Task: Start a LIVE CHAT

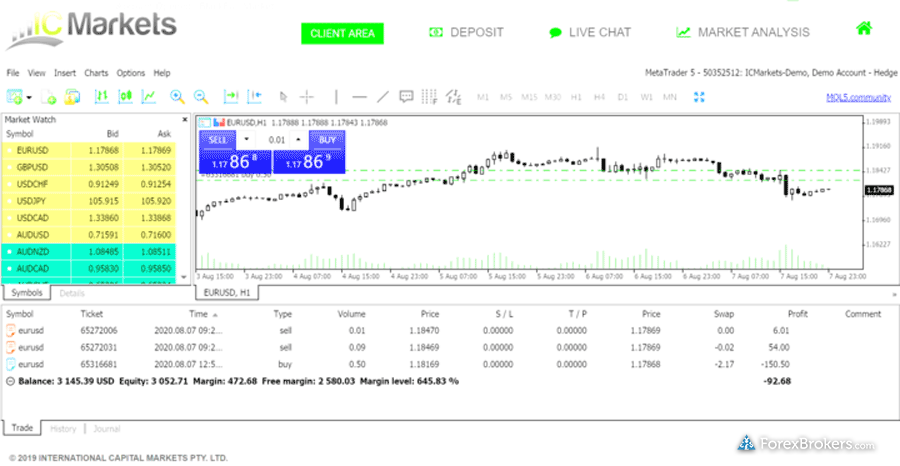Action: (x=590, y=33)
